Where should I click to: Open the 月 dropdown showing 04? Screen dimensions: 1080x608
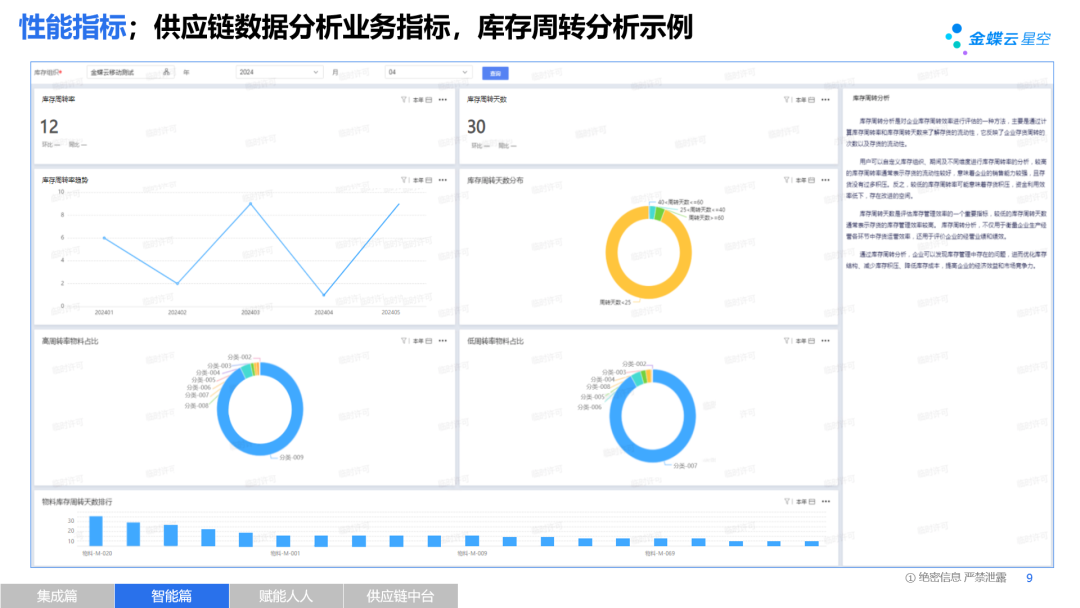(427, 72)
